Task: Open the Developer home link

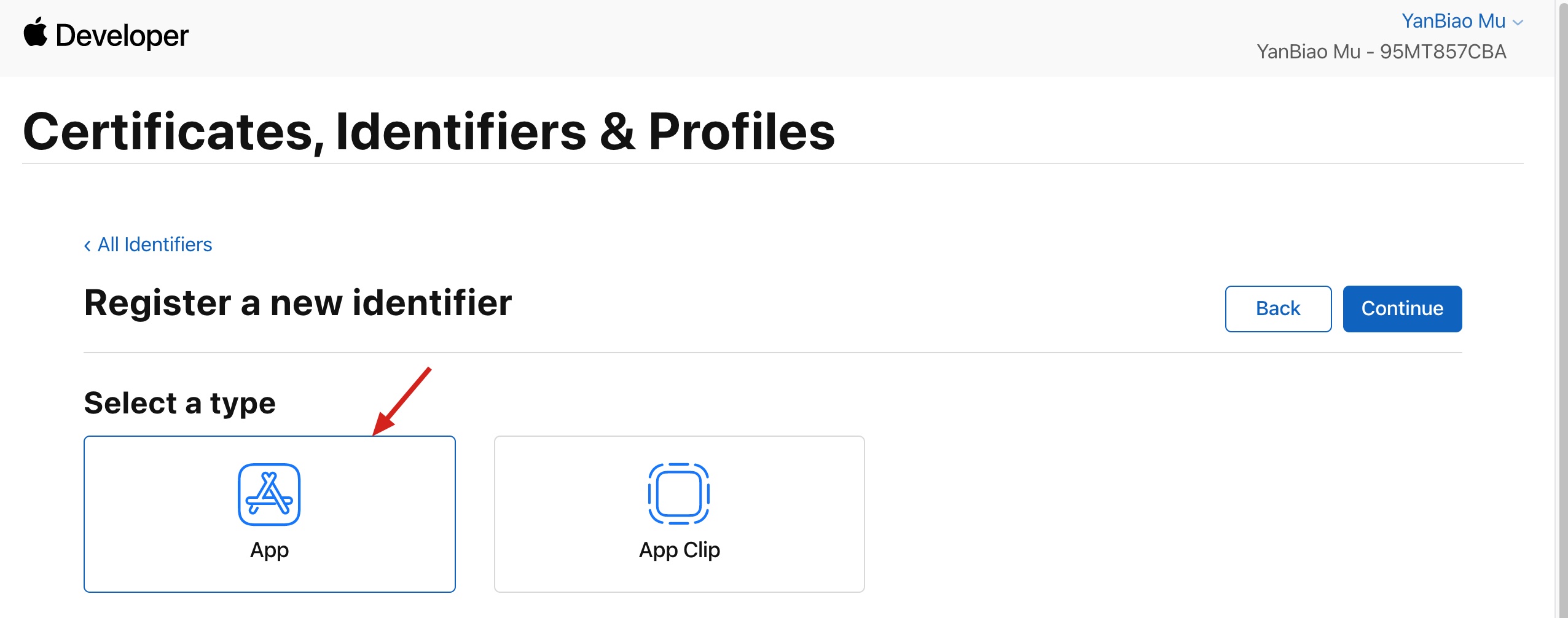Action: click(122, 36)
